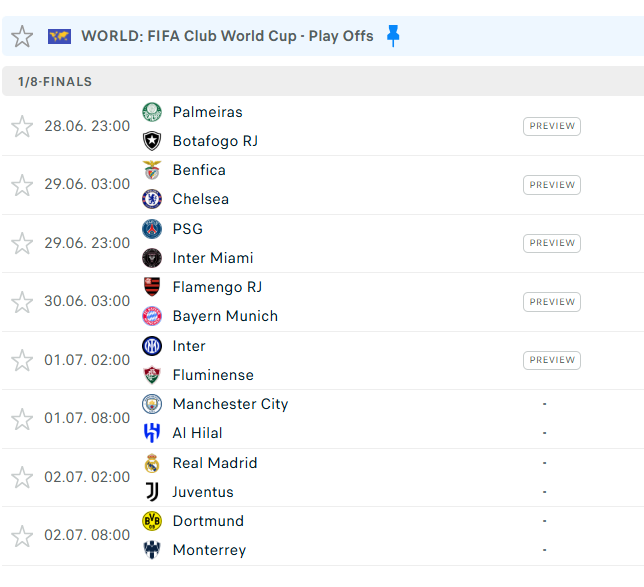Click the Palmeiras team crest
This screenshot has width=644, height=587.
coord(152,112)
